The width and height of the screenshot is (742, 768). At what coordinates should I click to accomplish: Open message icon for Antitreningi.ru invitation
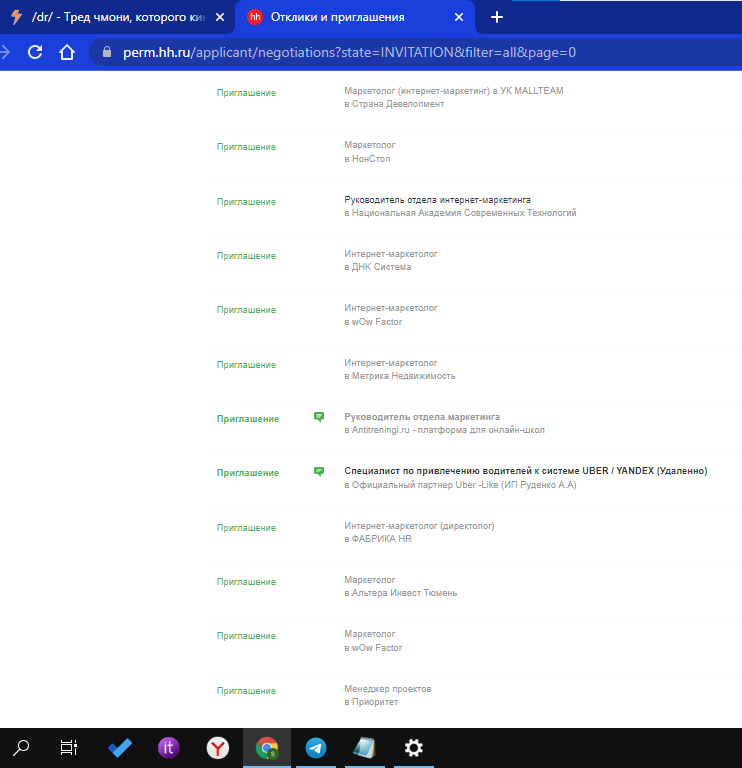pyautogui.click(x=319, y=417)
